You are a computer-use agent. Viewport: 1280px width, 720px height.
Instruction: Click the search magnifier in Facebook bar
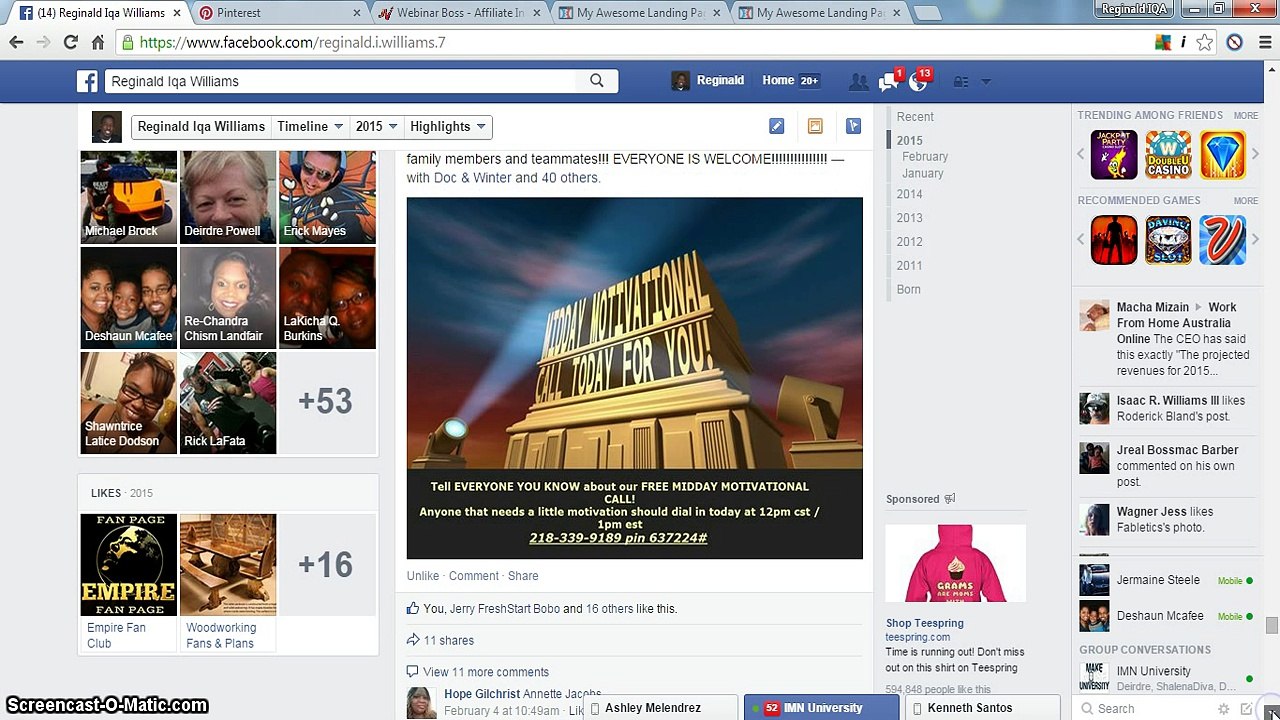pos(597,81)
